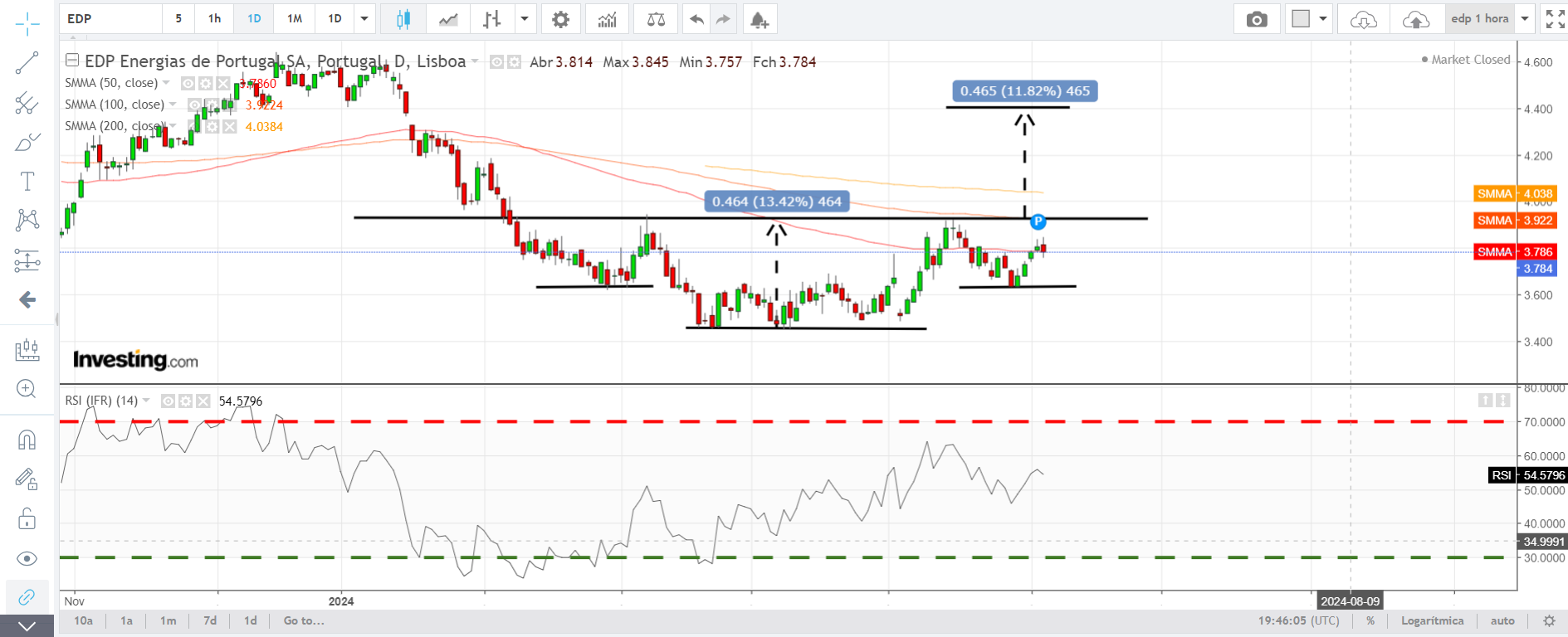Open dropdown after EDP Energias title

pyautogui.click(x=475, y=61)
